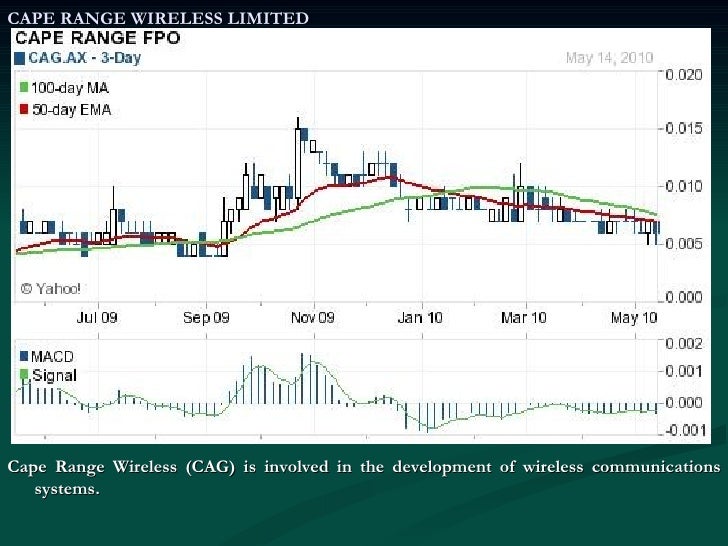
Task: Click the red 50-day EMA legend swatch
Action: click(x=24, y=110)
